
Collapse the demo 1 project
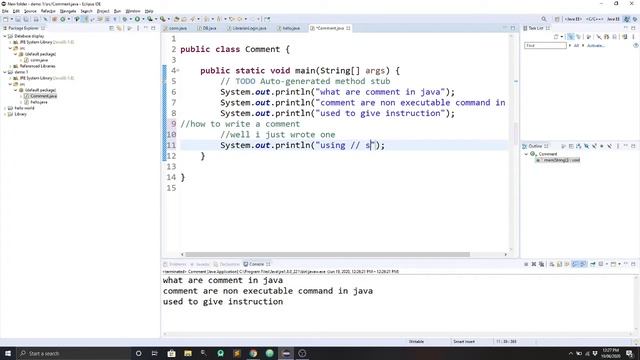(5, 72)
